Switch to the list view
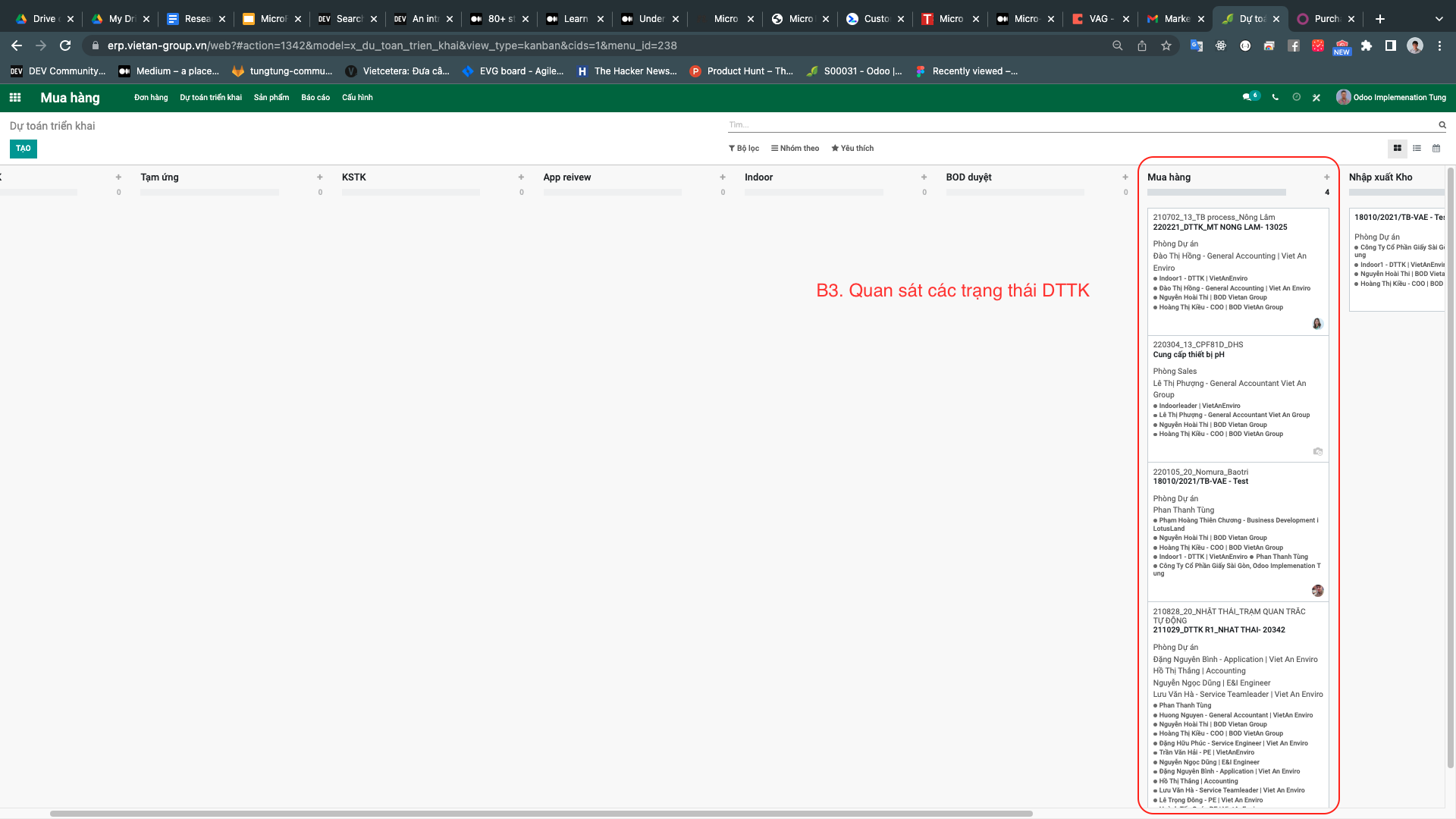 1417,149
